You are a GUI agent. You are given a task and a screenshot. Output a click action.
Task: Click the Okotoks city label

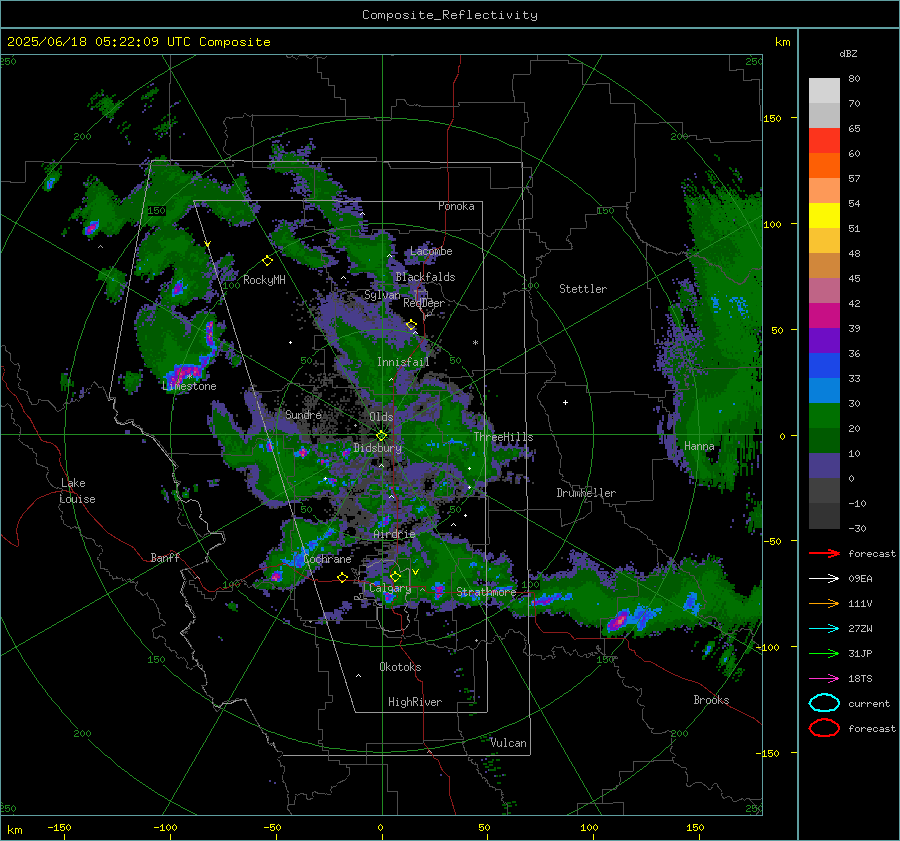[400, 667]
